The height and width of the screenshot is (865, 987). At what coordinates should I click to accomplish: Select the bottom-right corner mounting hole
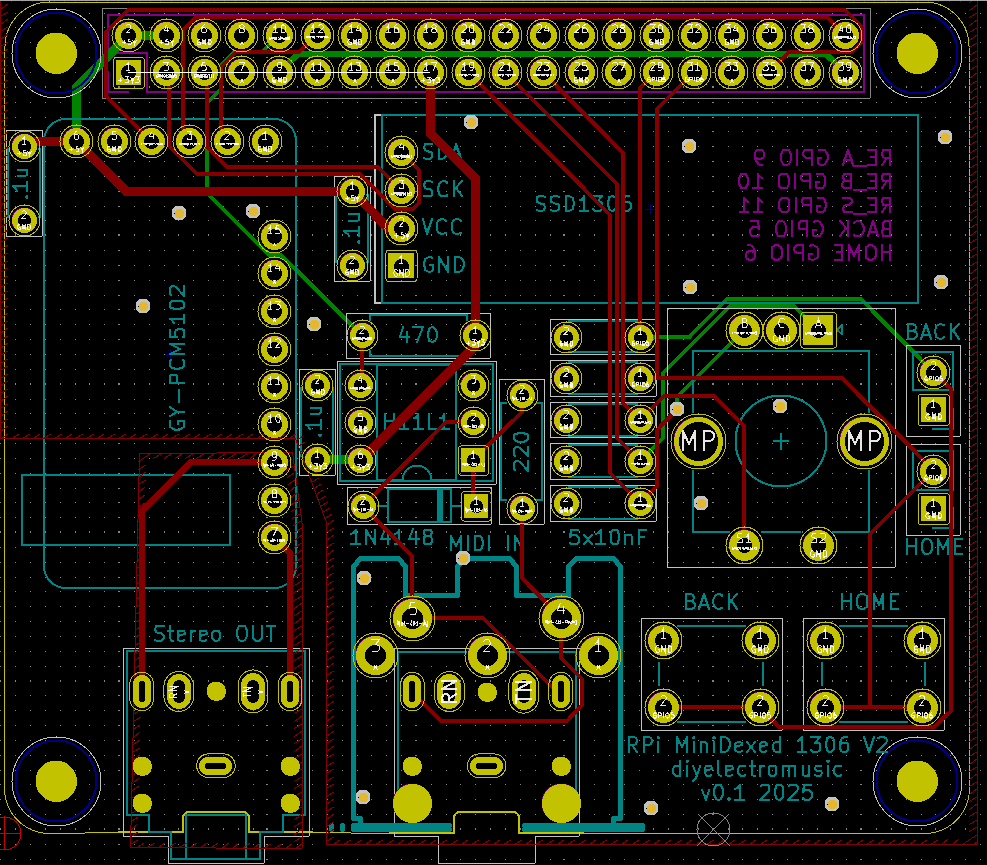coord(914,778)
